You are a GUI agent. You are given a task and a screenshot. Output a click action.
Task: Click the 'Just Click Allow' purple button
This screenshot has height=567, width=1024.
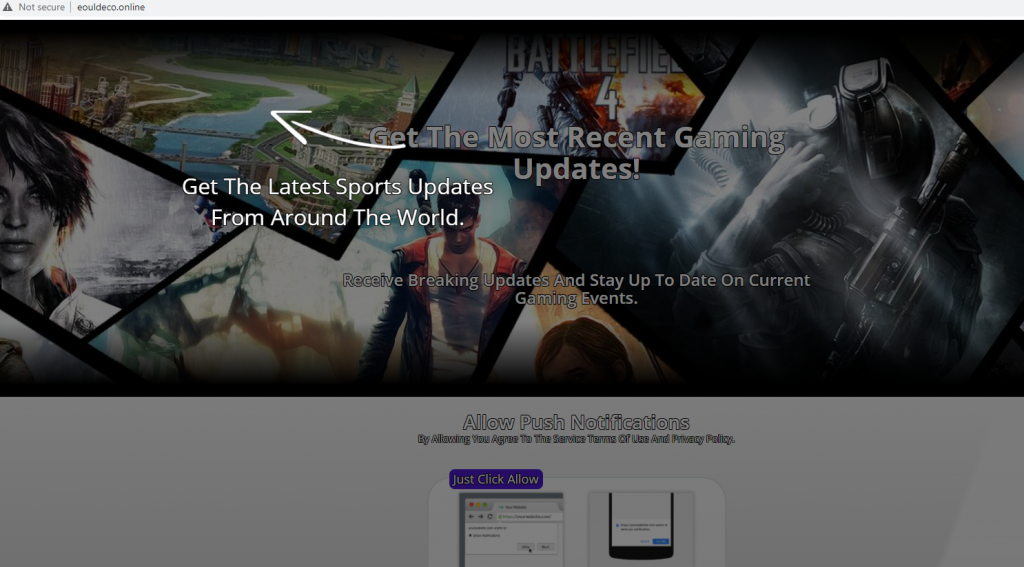(x=496, y=479)
